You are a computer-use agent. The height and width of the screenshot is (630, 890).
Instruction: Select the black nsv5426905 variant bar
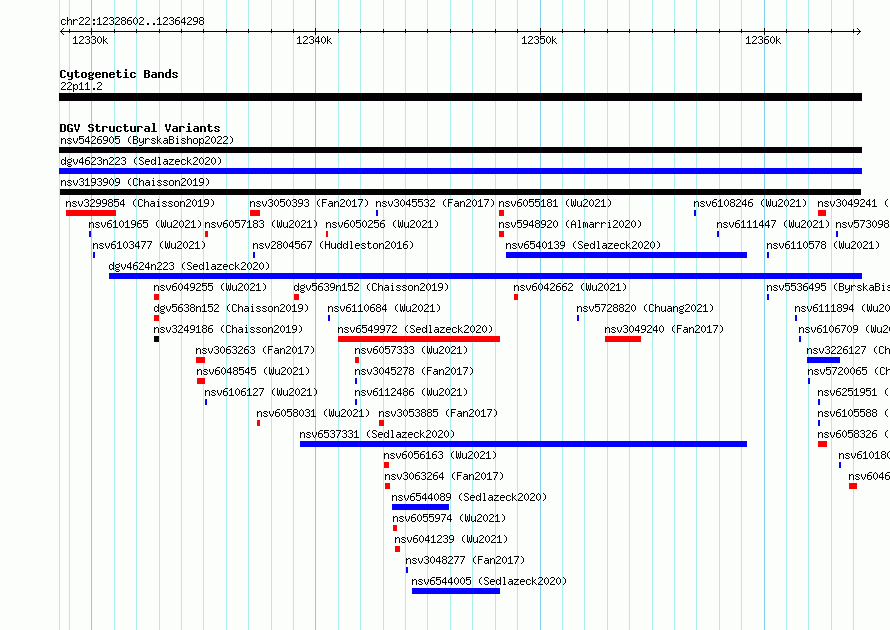pos(460,150)
